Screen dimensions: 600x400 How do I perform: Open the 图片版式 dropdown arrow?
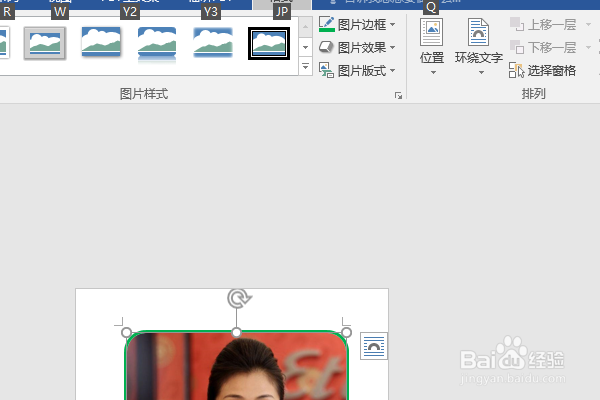[x=393, y=71]
